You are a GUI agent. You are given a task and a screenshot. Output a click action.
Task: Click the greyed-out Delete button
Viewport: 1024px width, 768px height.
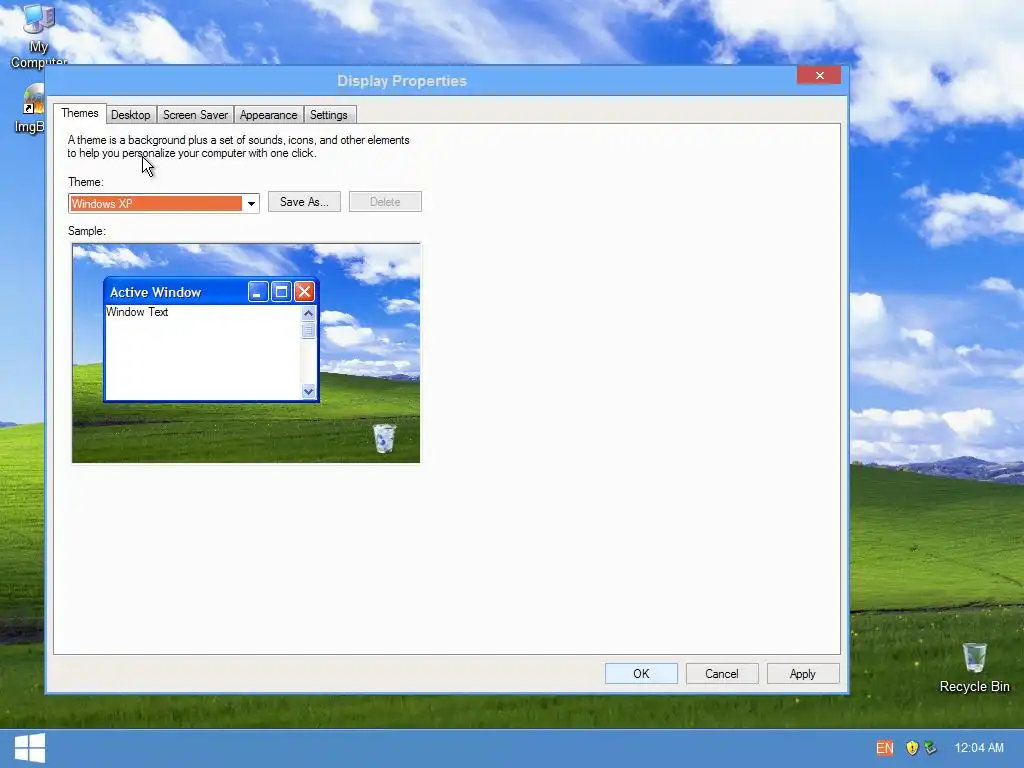pyautogui.click(x=385, y=202)
